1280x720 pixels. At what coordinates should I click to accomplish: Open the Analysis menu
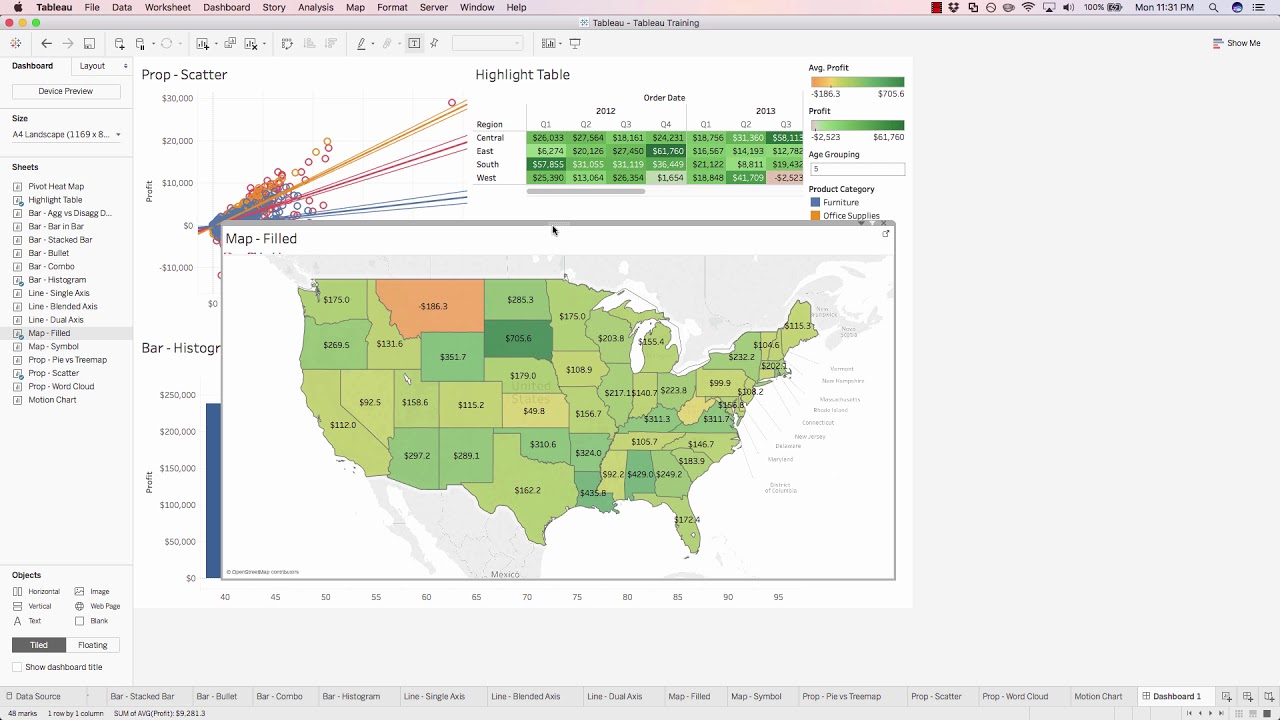tap(316, 7)
